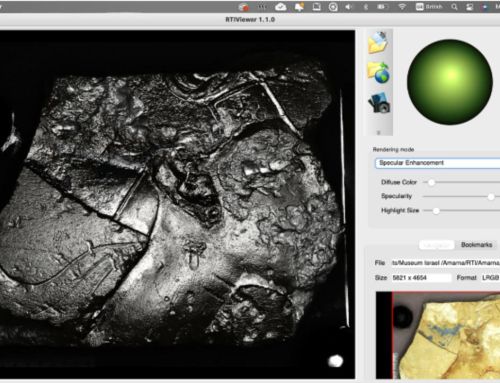Click the green light direction sphere
The image size is (500, 383).
[450, 82]
